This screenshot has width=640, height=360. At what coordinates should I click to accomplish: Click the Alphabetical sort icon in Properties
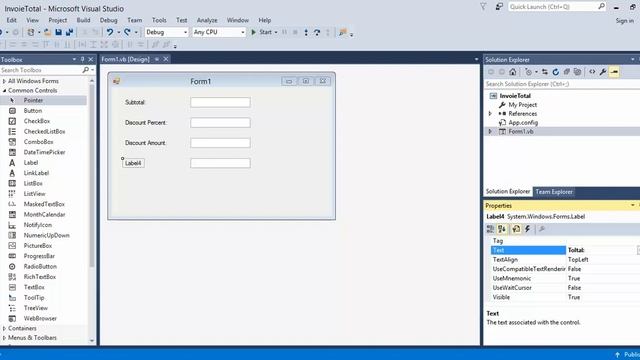502,229
